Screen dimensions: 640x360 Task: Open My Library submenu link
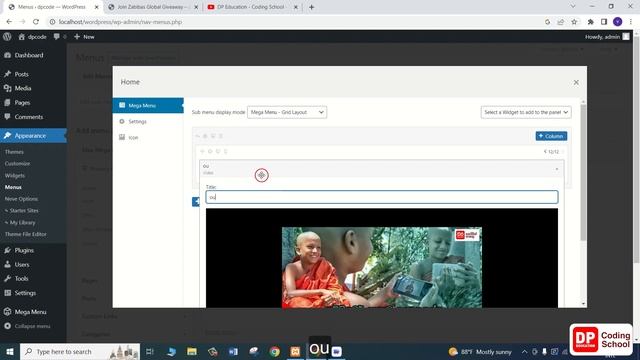click(x=20, y=222)
